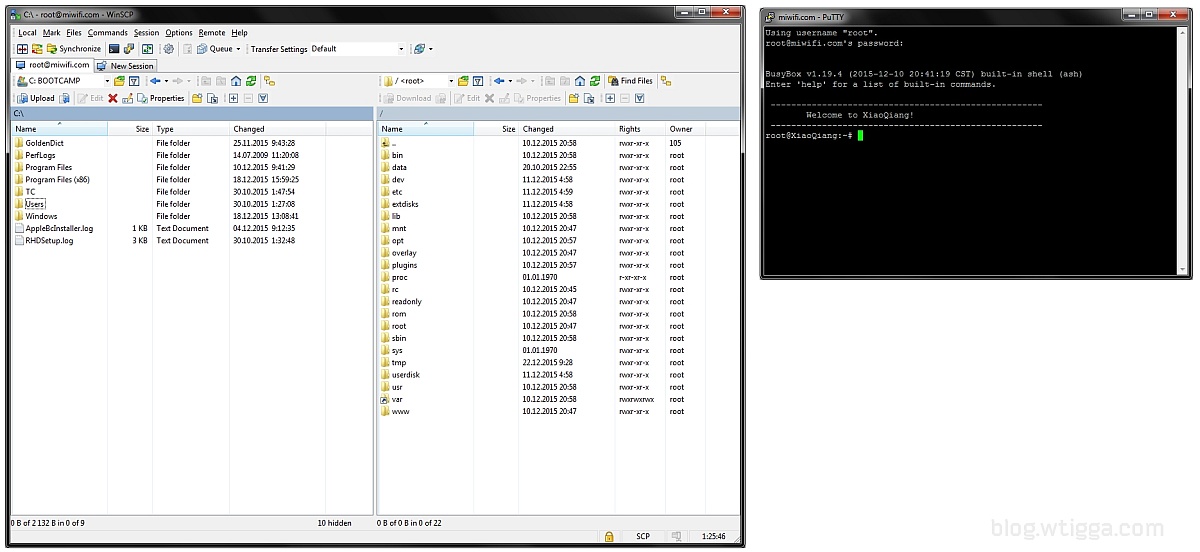Open the Mark menu
The width and height of the screenshot is (1200, 552).
click(51, 33)
